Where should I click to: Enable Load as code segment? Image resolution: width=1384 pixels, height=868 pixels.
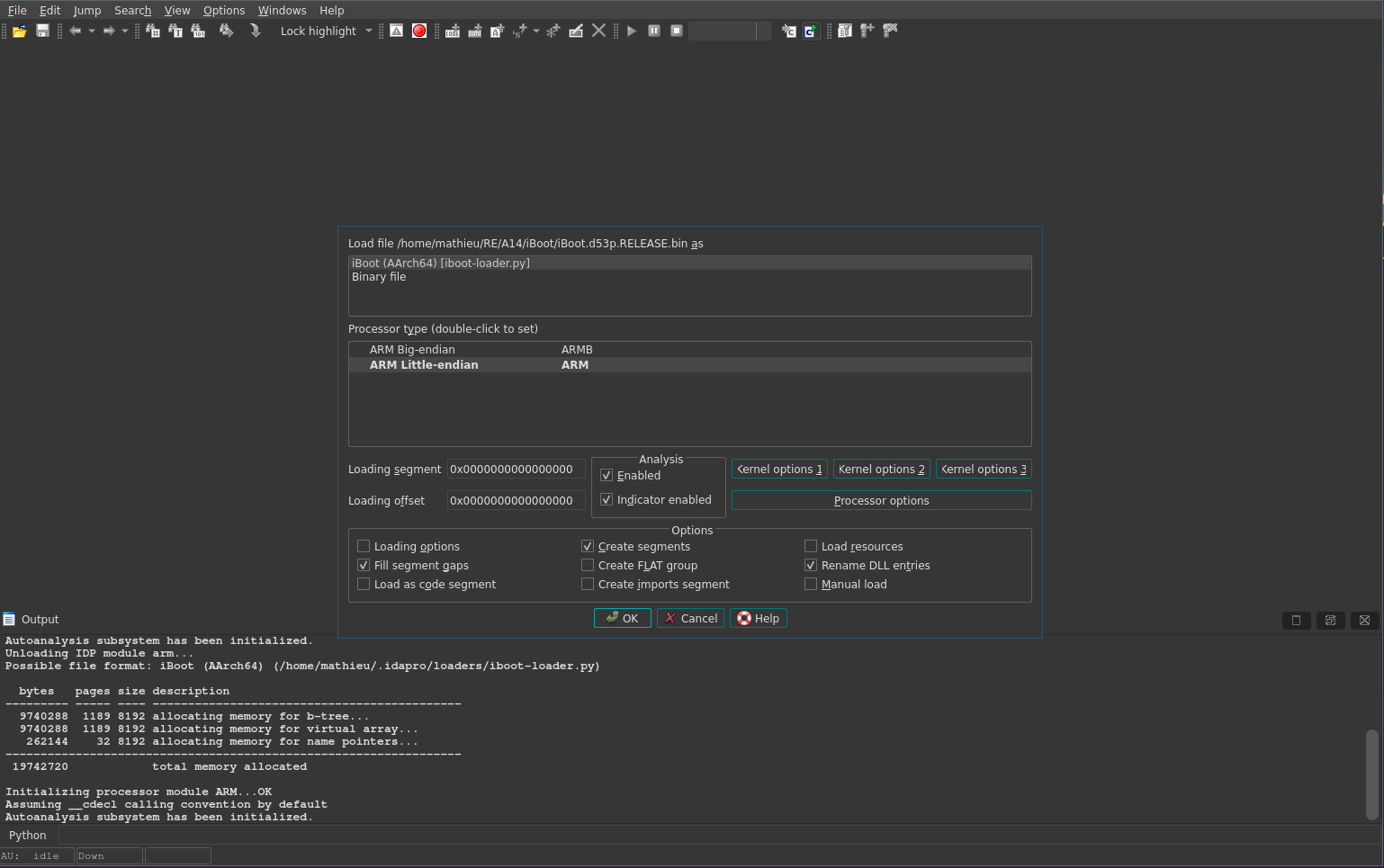(364, 584)
